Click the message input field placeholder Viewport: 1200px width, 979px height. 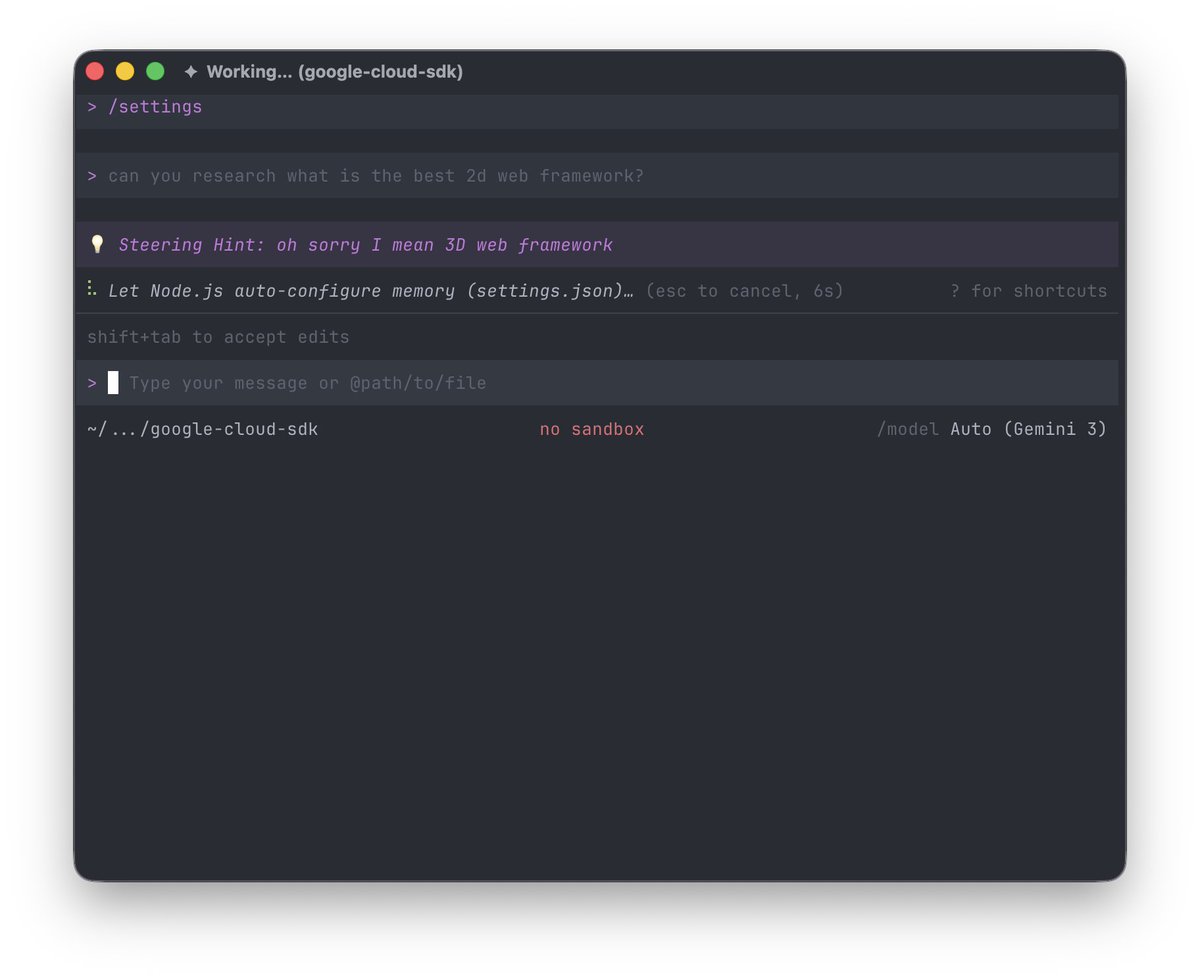(307, 383)
